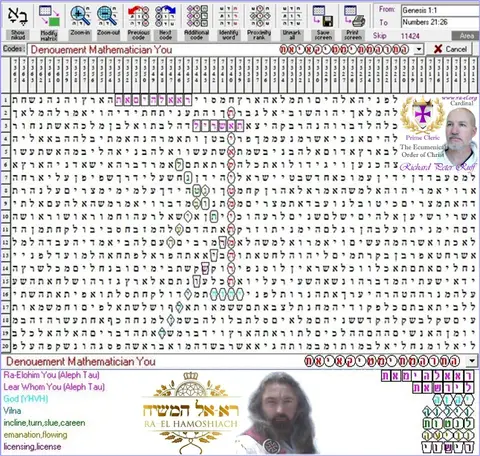The height and width of the screenshot is (456, 480).
Task: Click row number 10 header
Action: point(5,217)
